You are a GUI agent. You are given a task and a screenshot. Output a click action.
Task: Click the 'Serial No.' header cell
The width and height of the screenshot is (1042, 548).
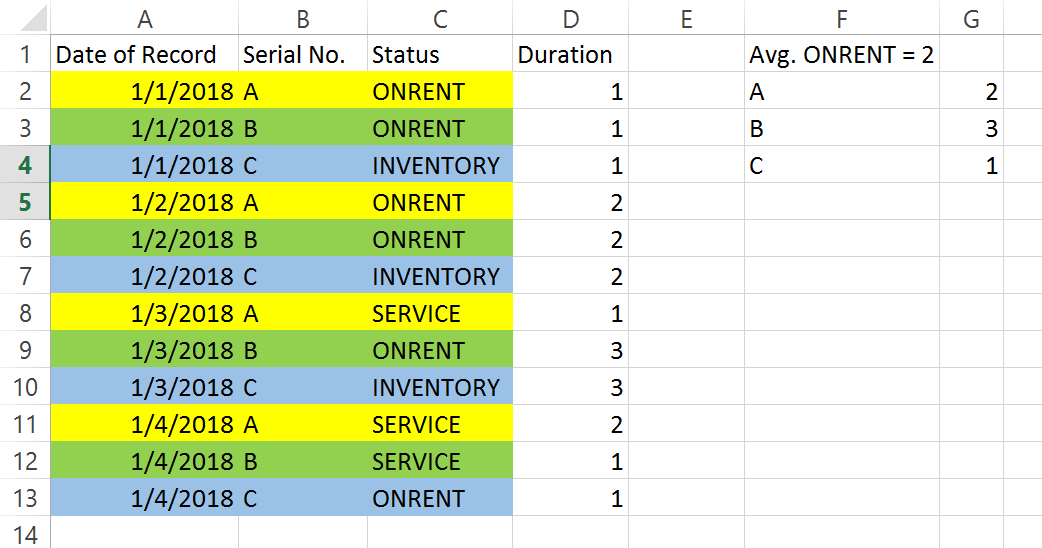(303, 54)
